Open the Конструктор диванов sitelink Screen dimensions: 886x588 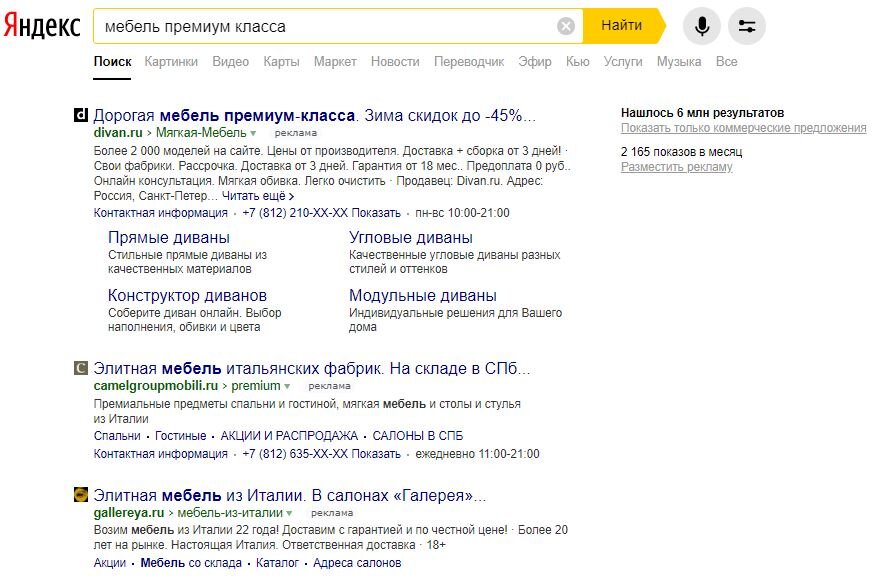click(x=187, y=295)
